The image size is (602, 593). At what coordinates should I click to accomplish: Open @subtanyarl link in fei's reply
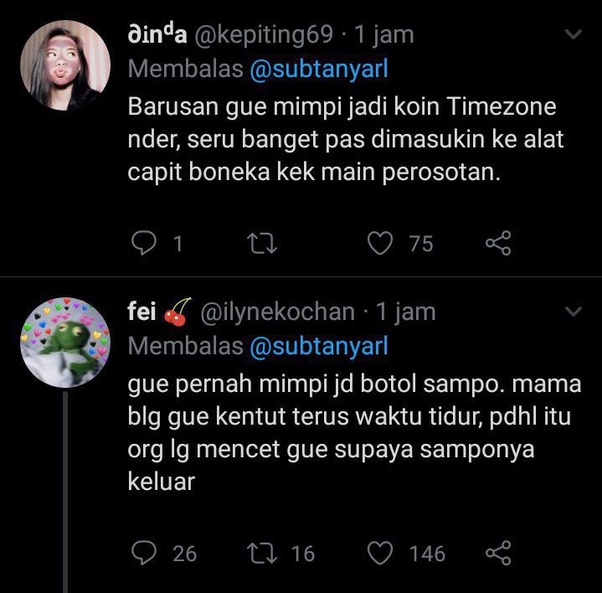(317, 347)
